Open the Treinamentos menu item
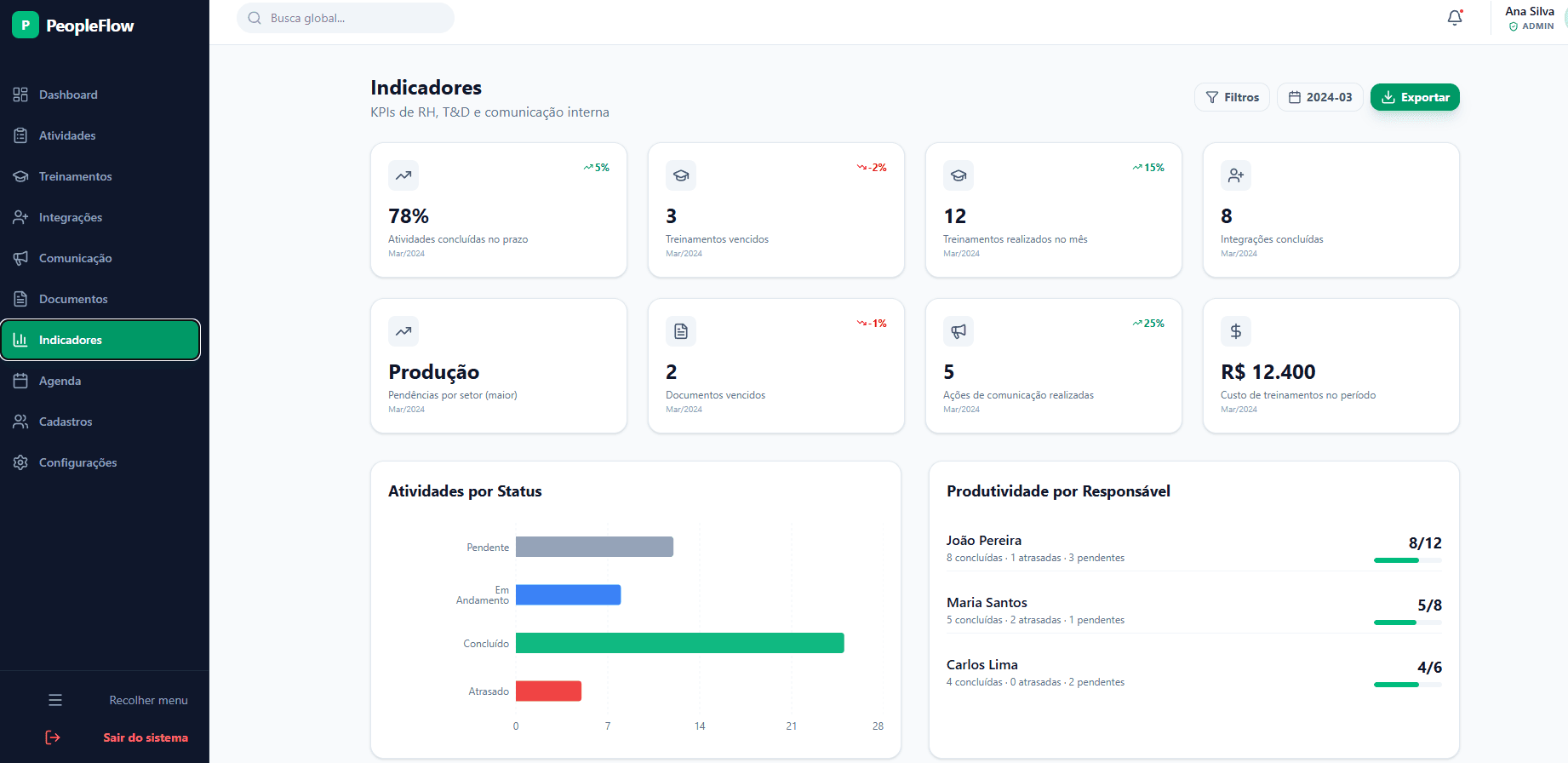The width and height of the screenshot is (1568, 763). click(x=100, y=176)
